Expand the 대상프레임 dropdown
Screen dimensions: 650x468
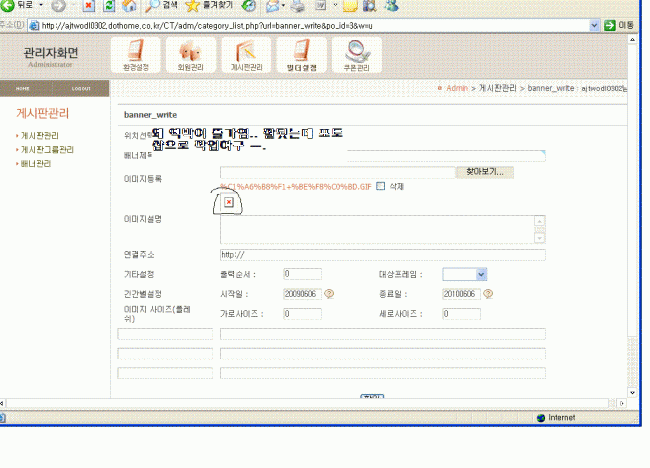point(481,274)
